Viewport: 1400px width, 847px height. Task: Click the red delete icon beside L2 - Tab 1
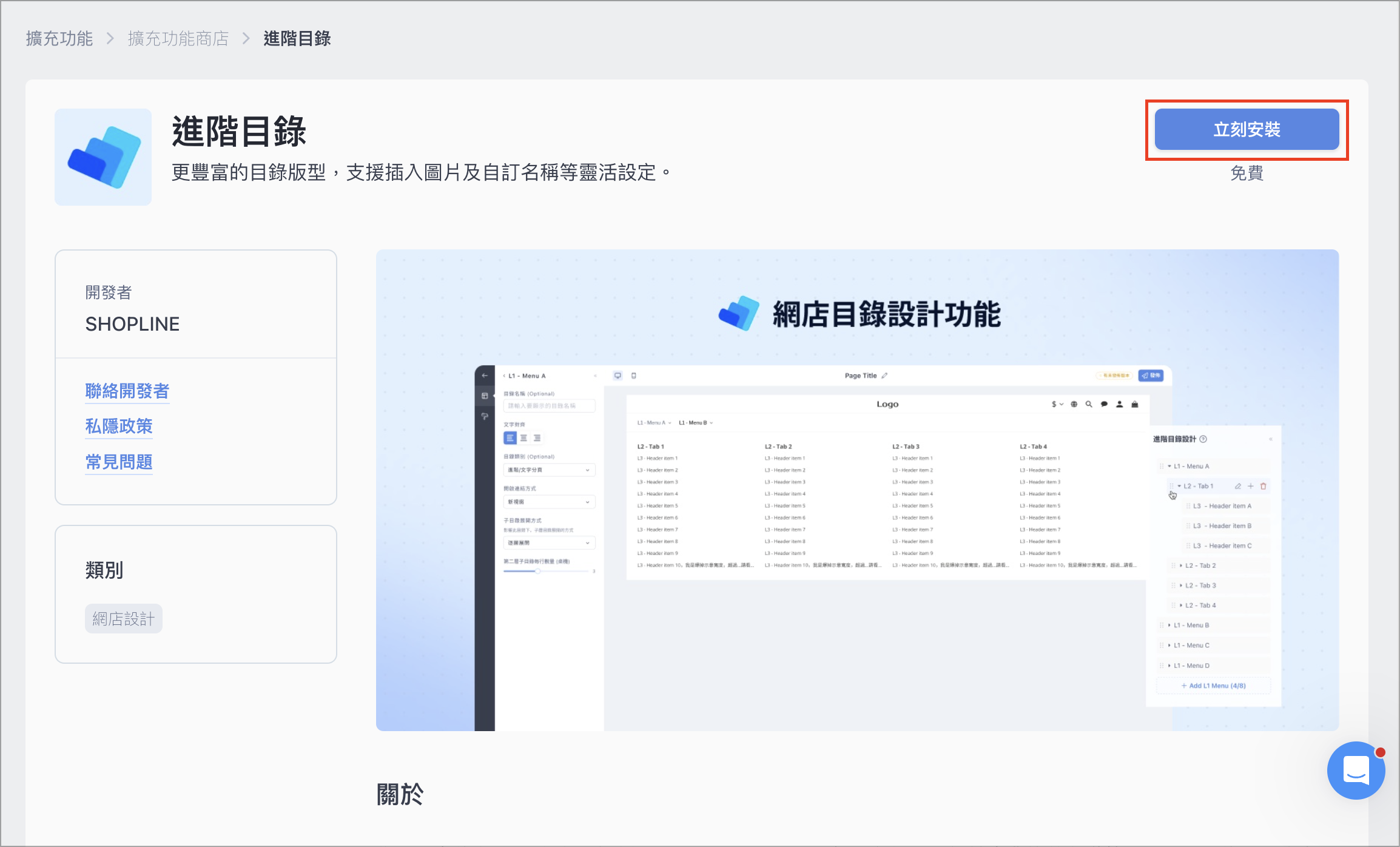[1264, 486]
